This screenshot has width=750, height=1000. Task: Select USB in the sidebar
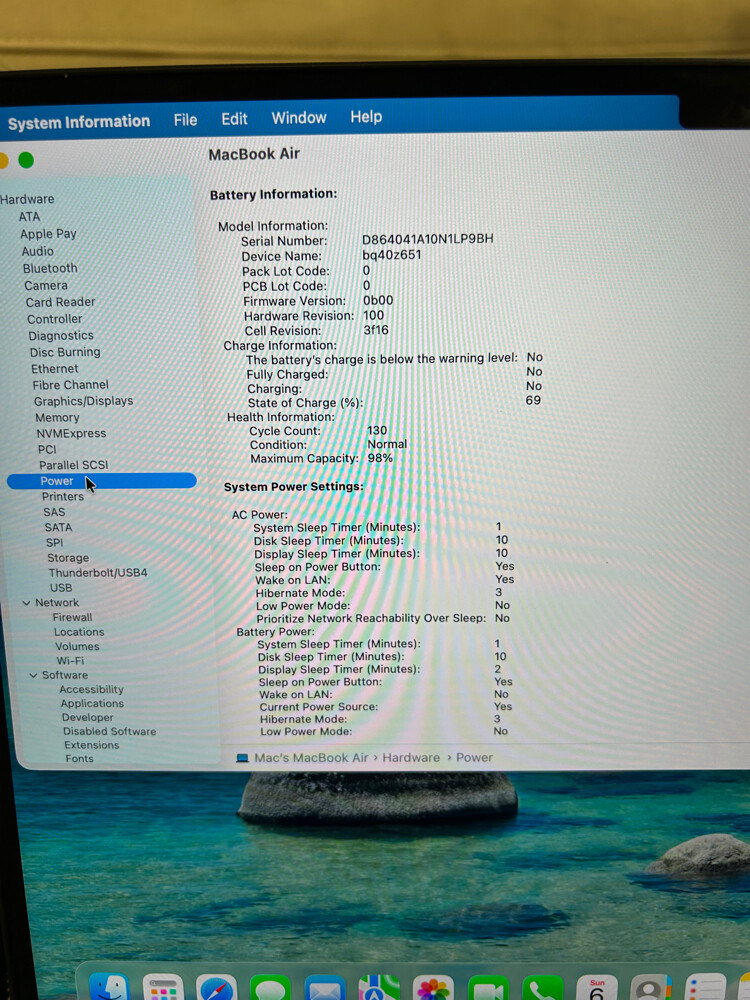pyautogui.click(x=61, y=588)
